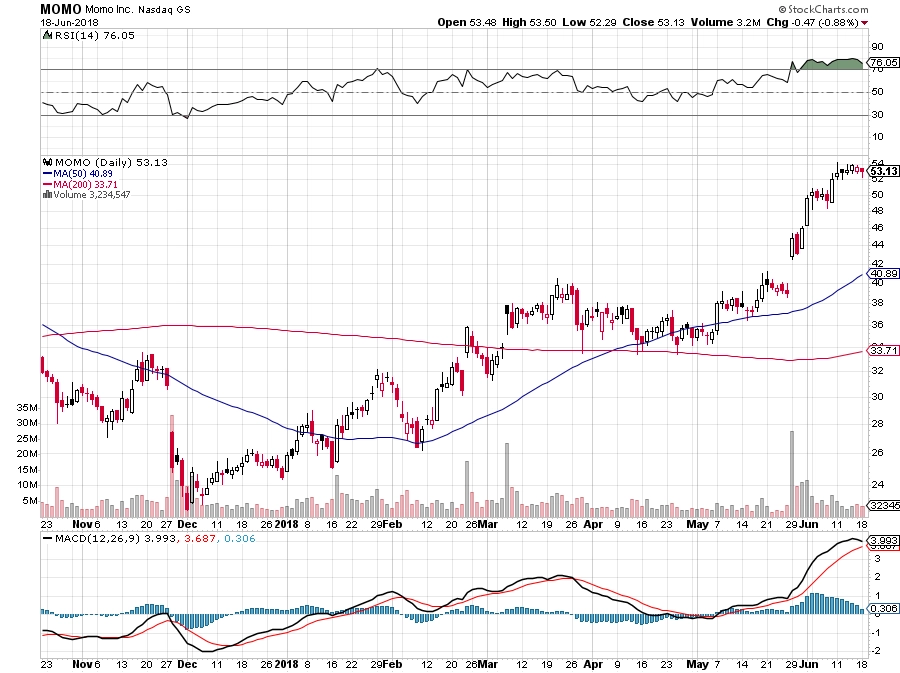
Task: Click 'Jun' on the price chart date axis
Action: [x=808, y=524]
